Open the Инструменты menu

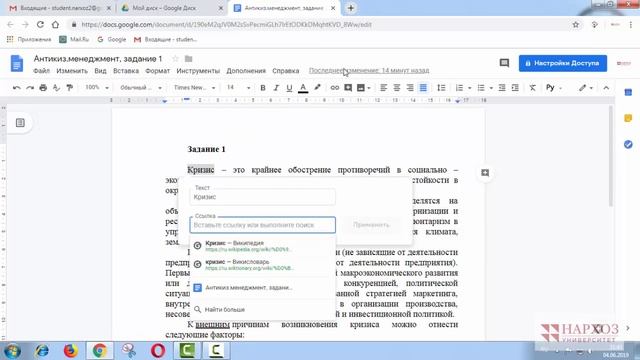198,71
